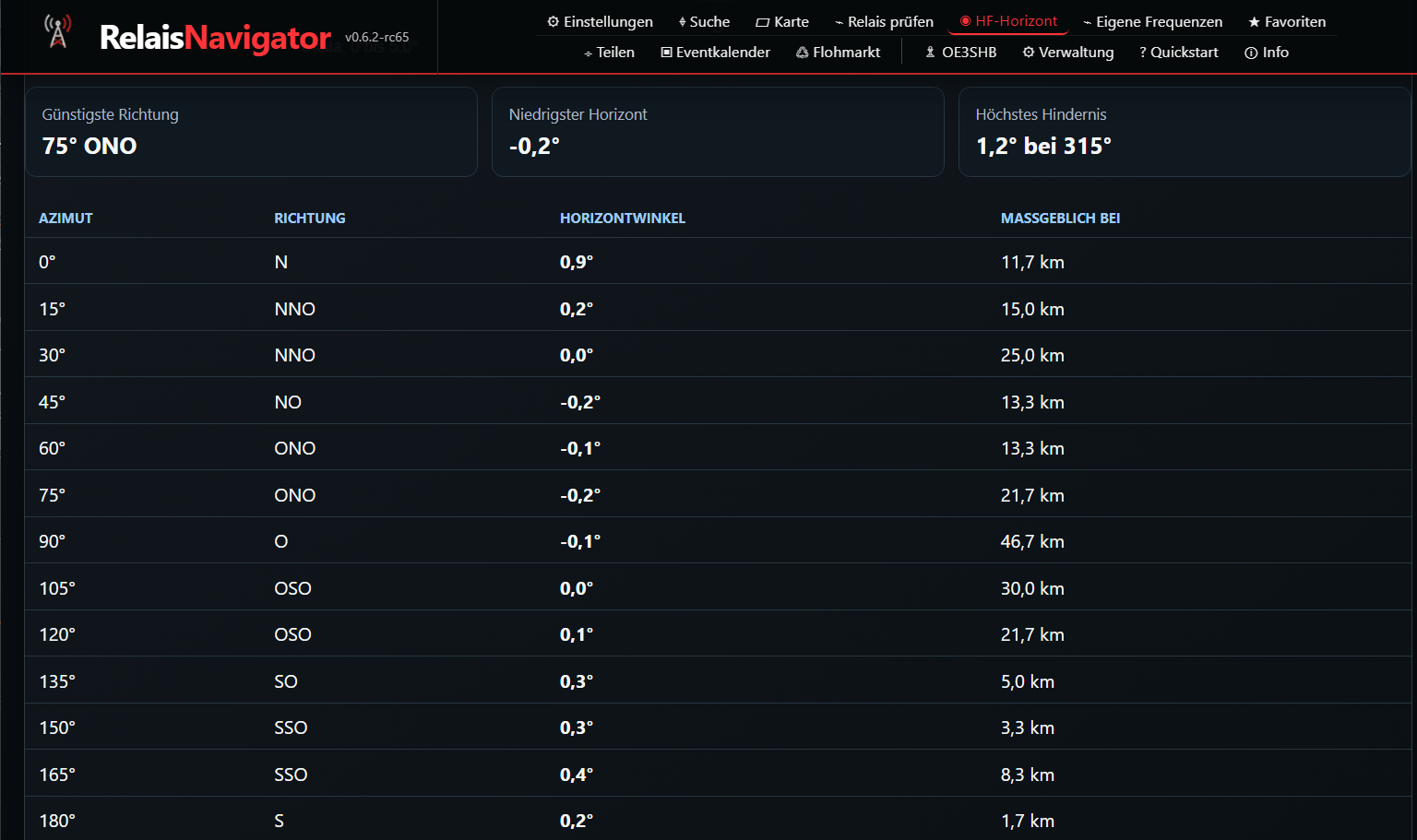This screenshot has width=1417, height=840.
Task: Click the 3,3 km distance value
Action: click(1028, 728)
